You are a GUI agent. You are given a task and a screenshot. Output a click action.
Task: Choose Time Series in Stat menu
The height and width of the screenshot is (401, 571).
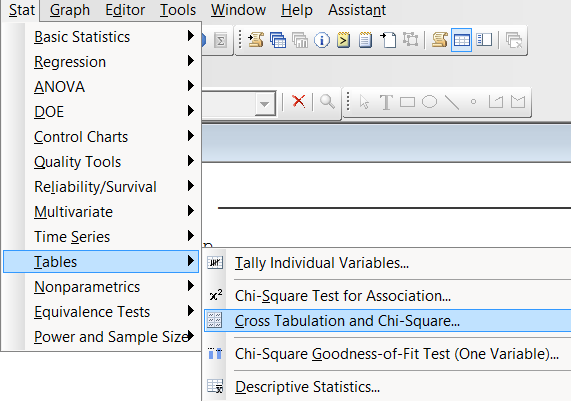pyautogui.click(x=101, y=236)
